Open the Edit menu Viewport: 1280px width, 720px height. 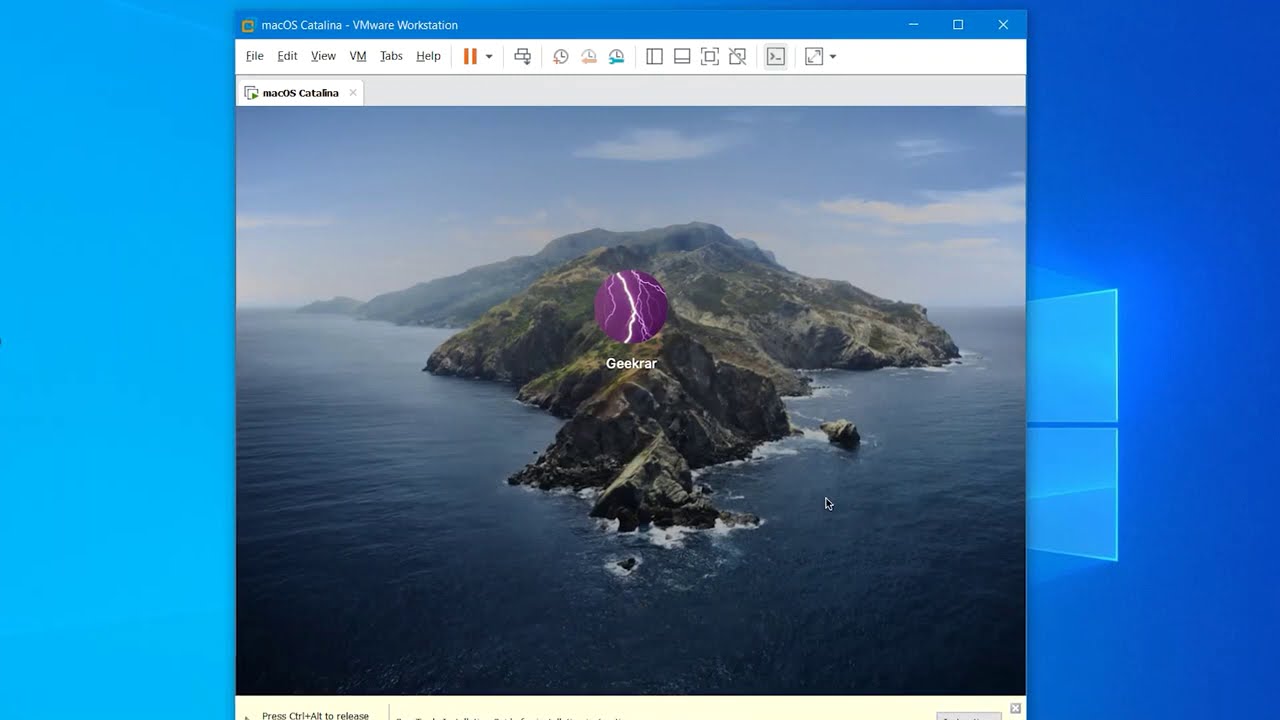[288, 56]
